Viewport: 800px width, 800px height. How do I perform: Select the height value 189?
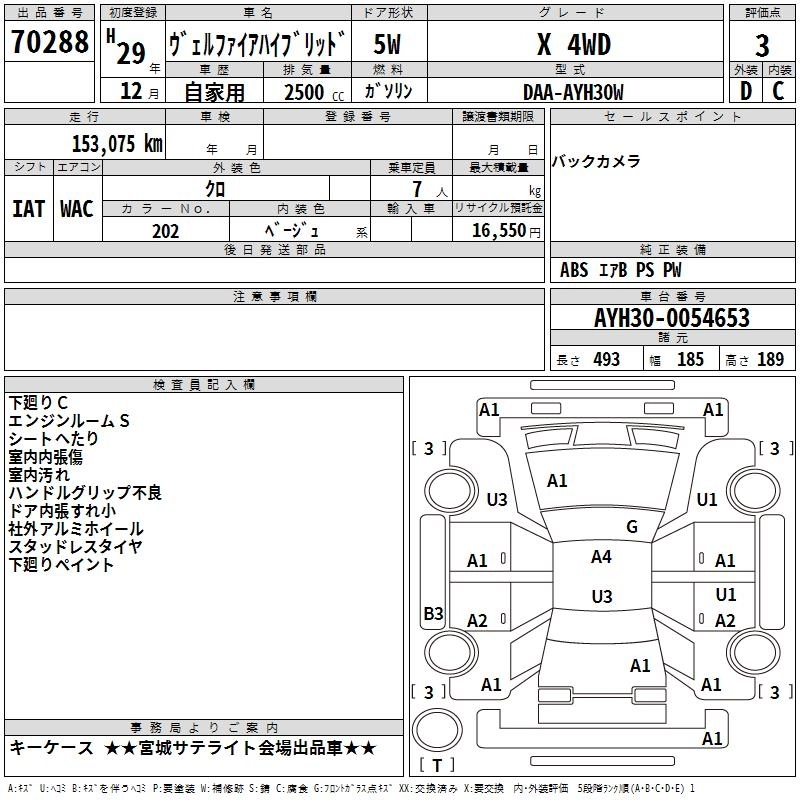[x=770, y=359]
